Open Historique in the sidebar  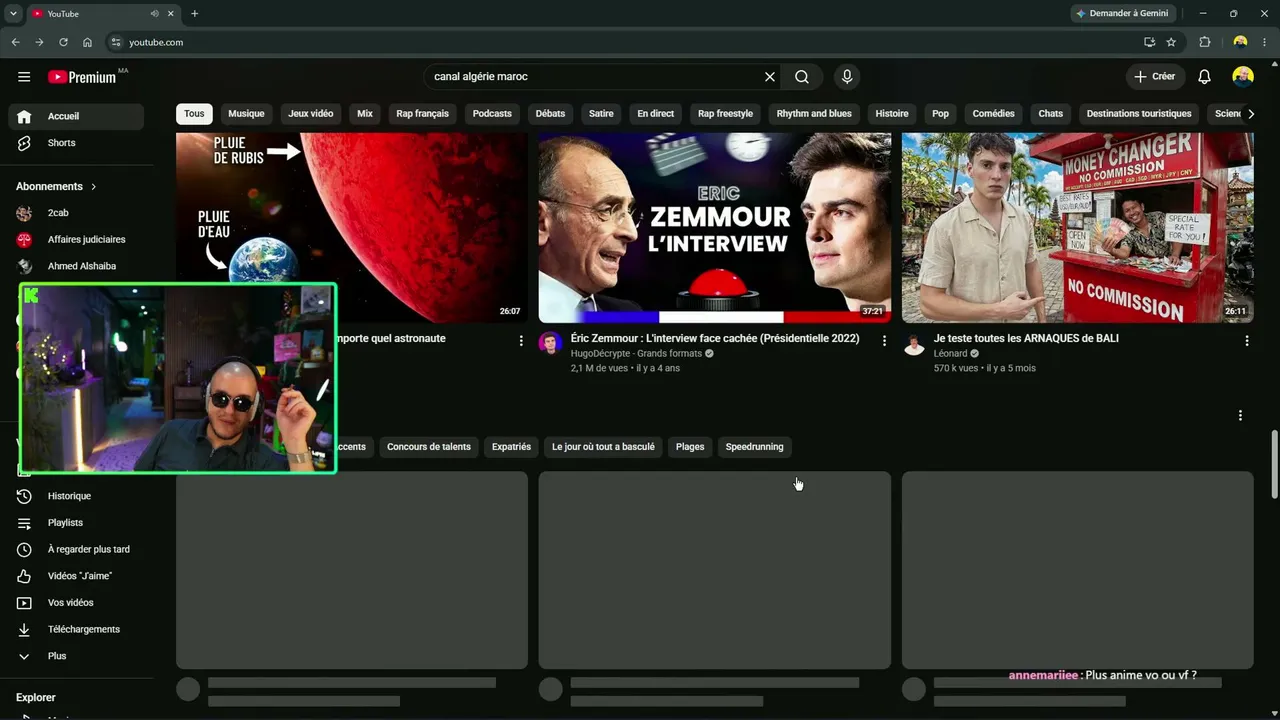tap(76, 496)
